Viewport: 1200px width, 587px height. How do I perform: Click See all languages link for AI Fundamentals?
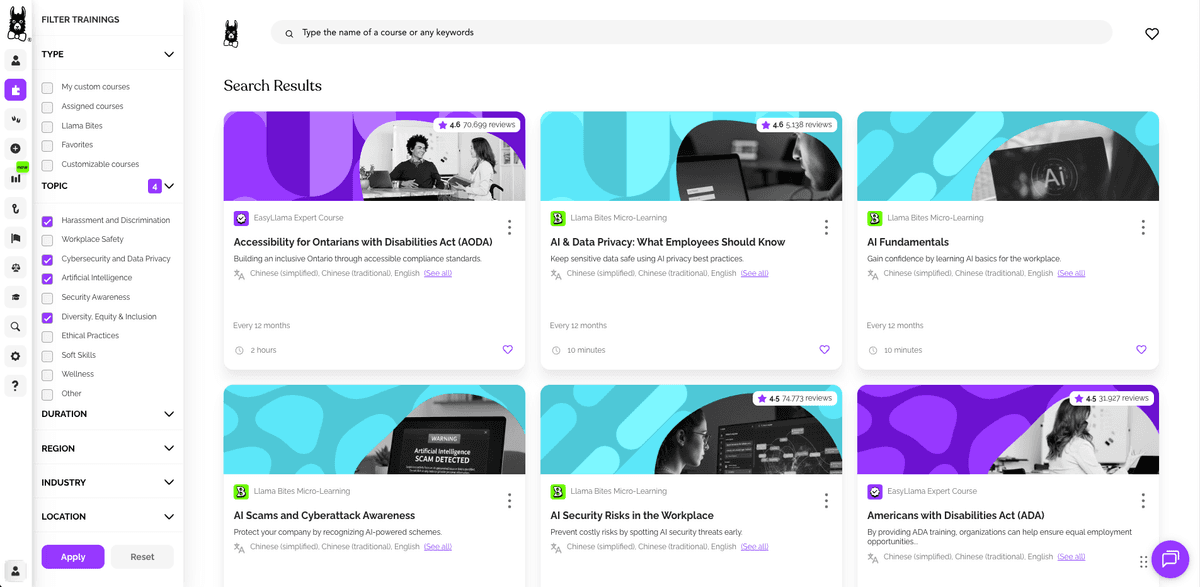1071,273
